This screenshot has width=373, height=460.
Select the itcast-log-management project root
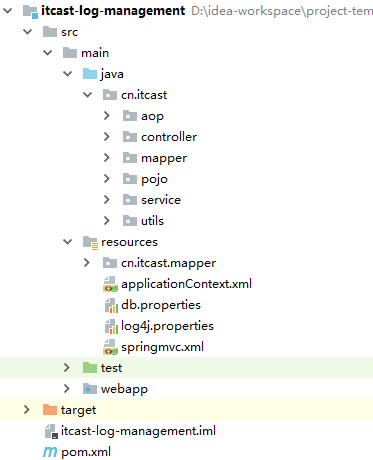(113, 11)
